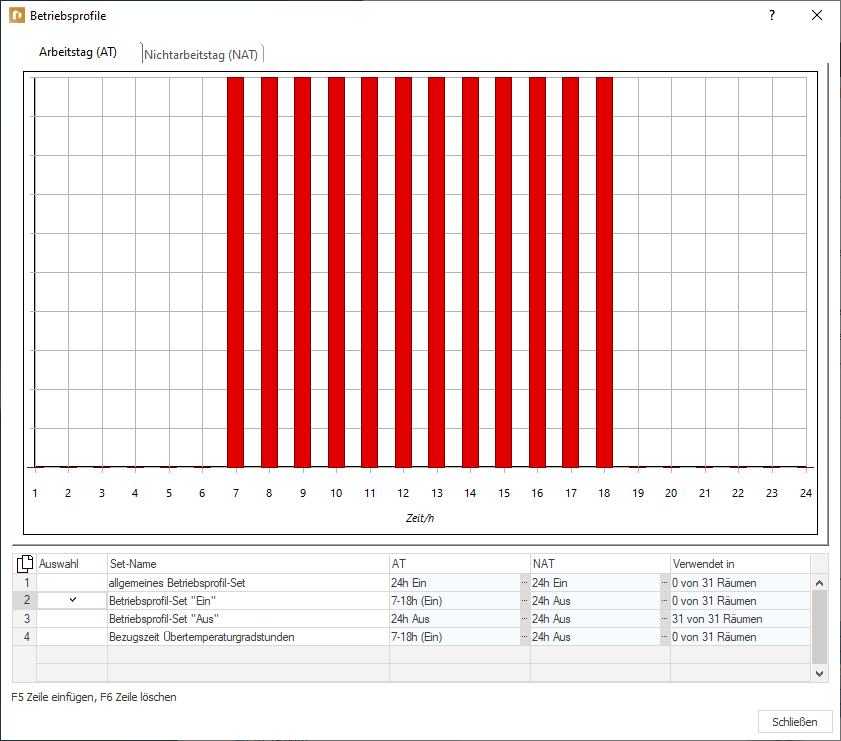Screen dimensions: 841x741
Task: Select row header number 3
Action: [x=27, y=619]
